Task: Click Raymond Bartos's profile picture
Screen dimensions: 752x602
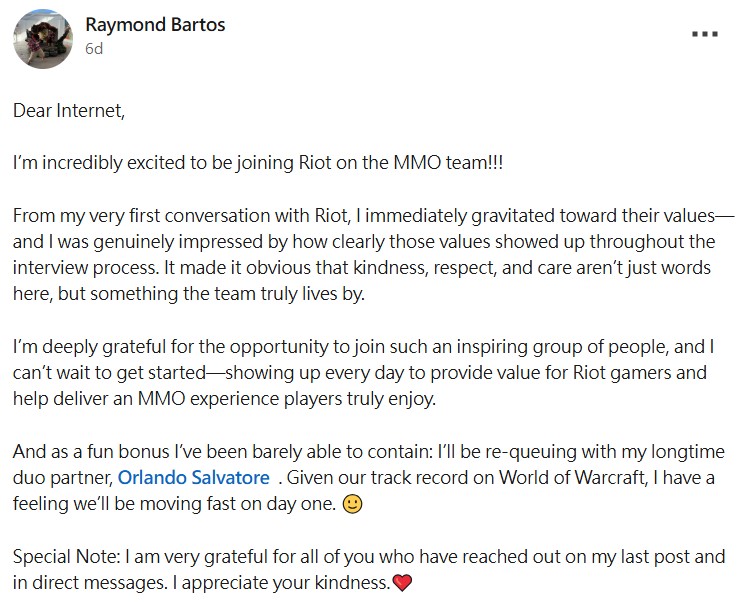Action: 41,37
